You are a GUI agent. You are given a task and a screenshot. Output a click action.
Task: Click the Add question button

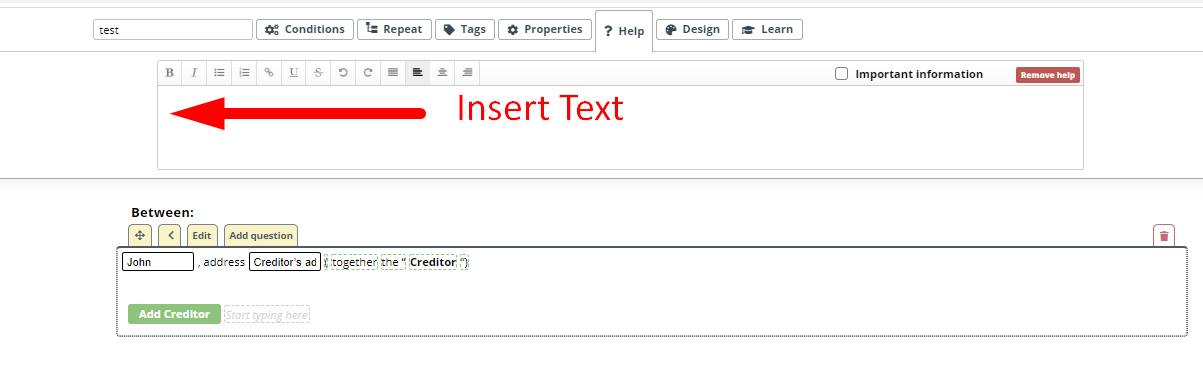click(x=261, y=235)
